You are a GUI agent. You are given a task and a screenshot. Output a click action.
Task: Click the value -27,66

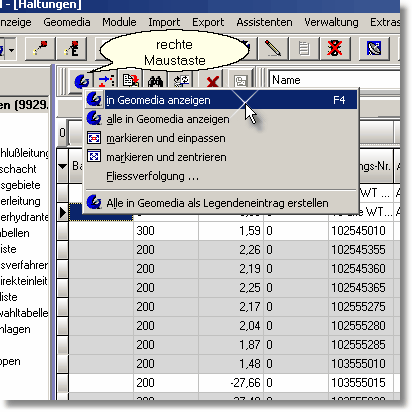[231, 383]
